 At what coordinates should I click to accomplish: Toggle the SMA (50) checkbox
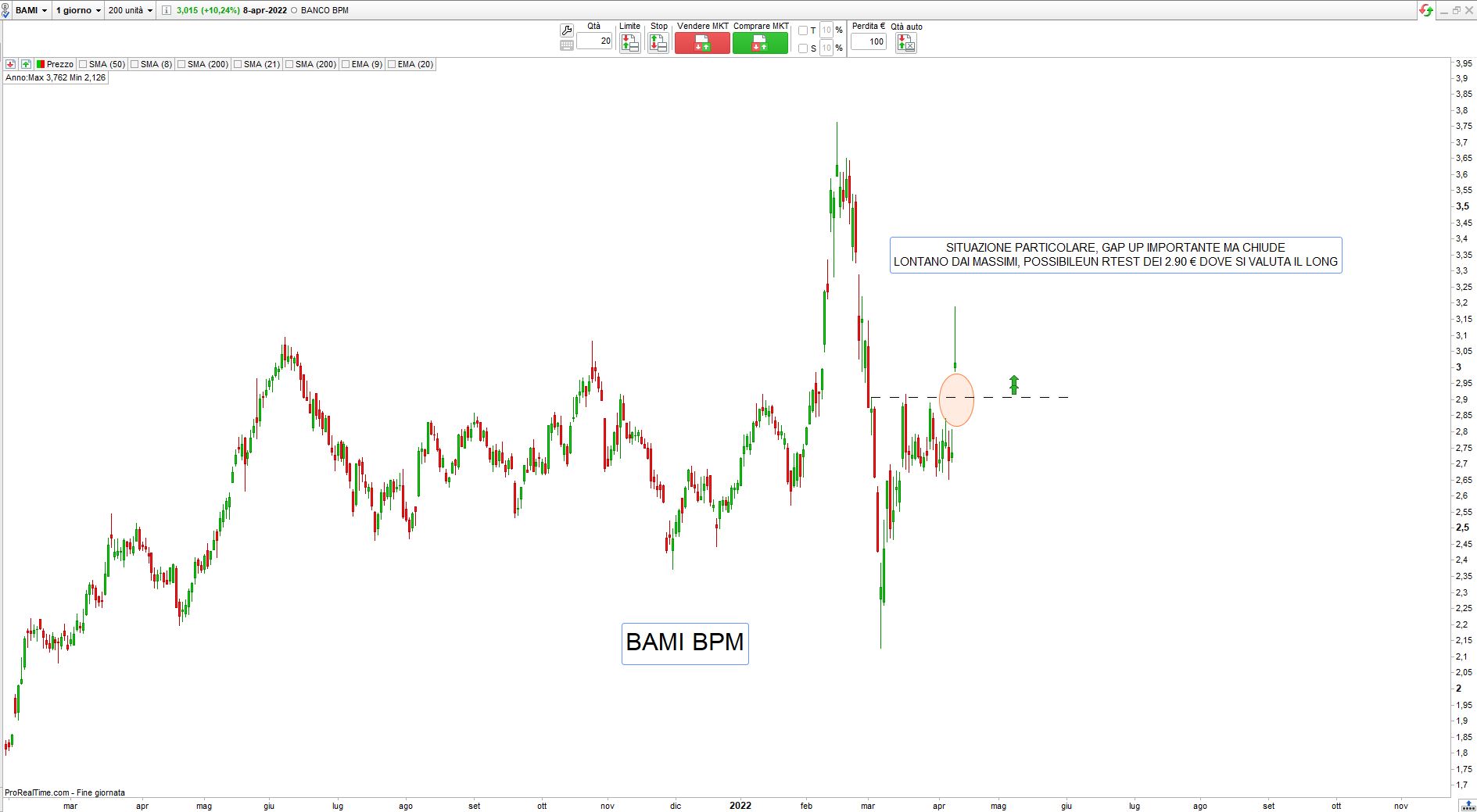(83, 64)
